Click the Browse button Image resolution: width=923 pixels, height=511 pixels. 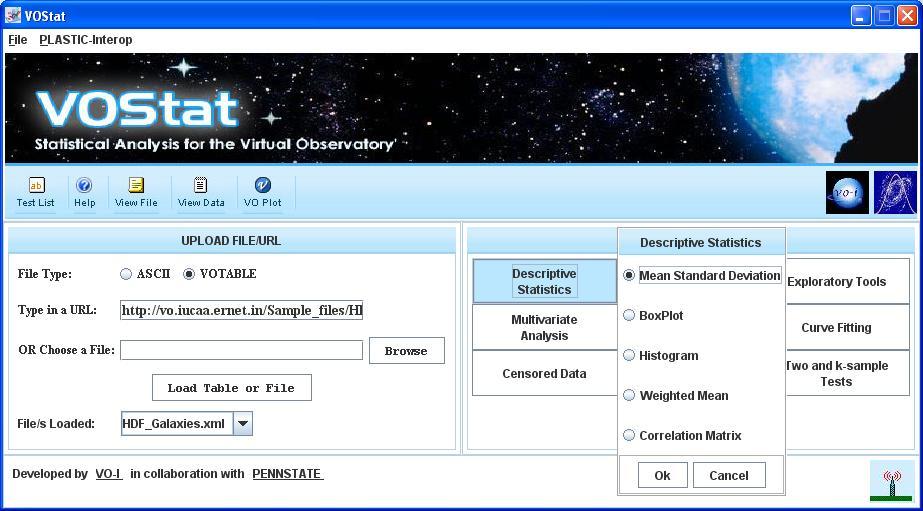tap(407, 351)
